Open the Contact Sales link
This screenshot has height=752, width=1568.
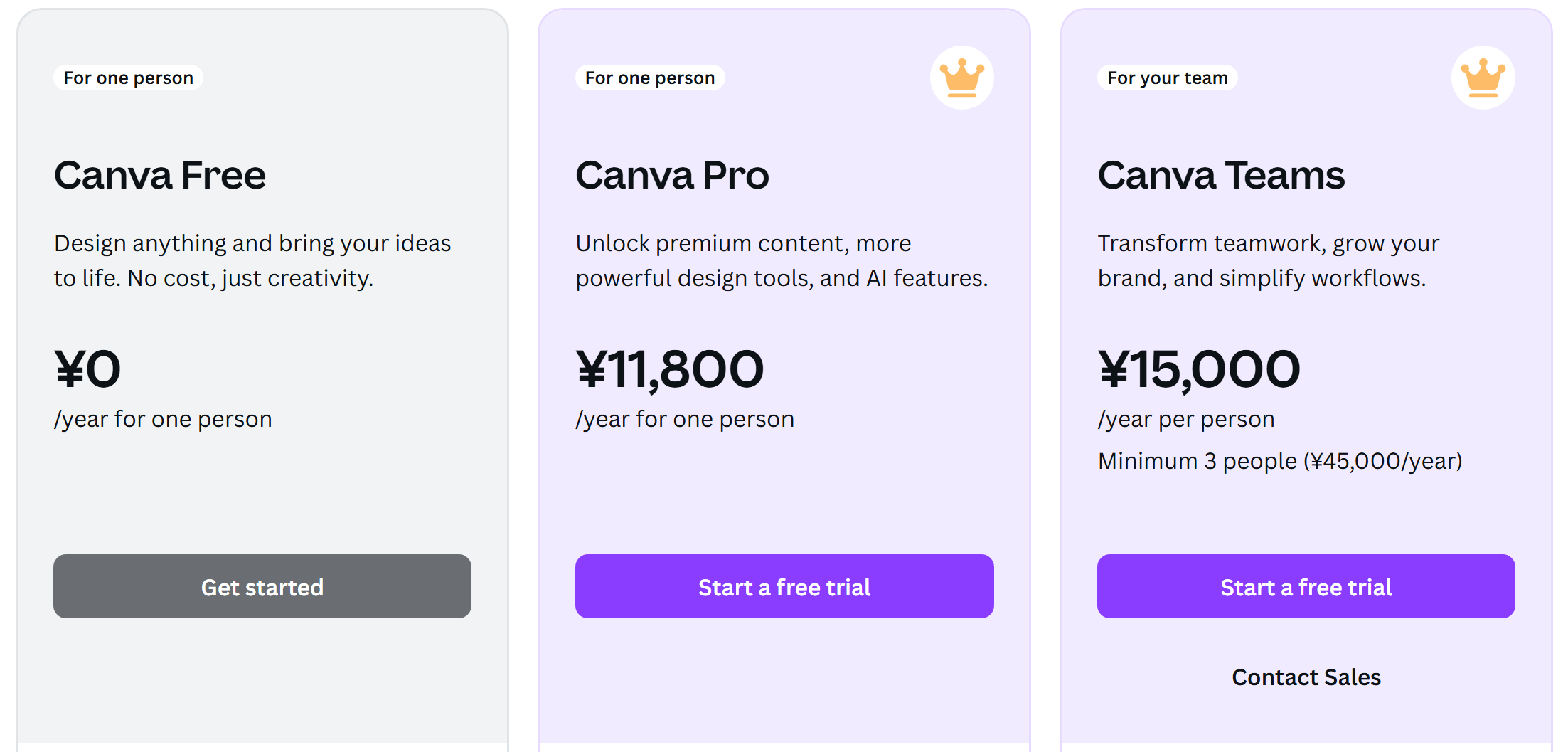(x=1306, y=677)
